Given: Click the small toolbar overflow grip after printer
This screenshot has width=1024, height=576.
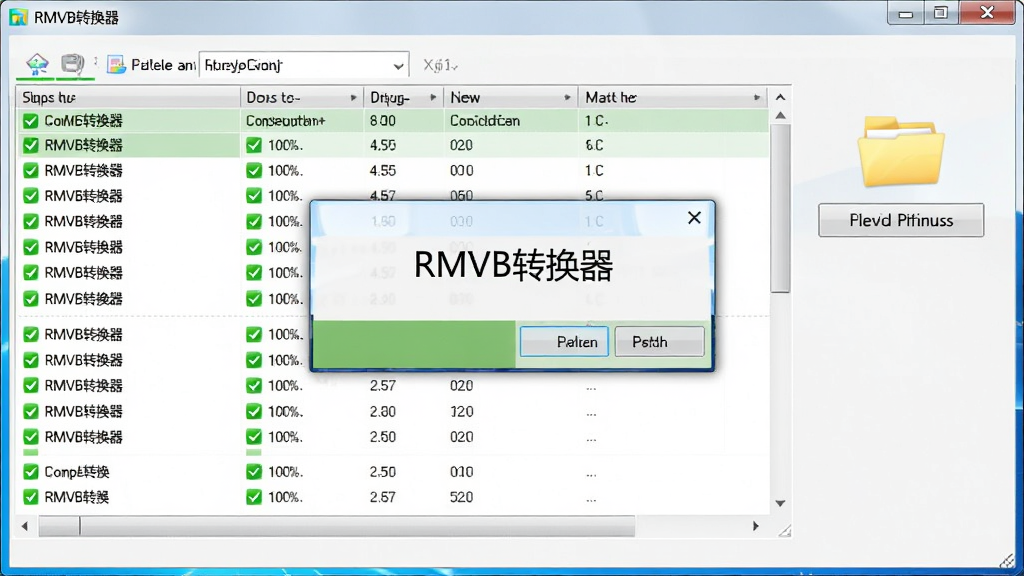Looking at the screenshot, I should pyautogui.click(x=95, y=62).
